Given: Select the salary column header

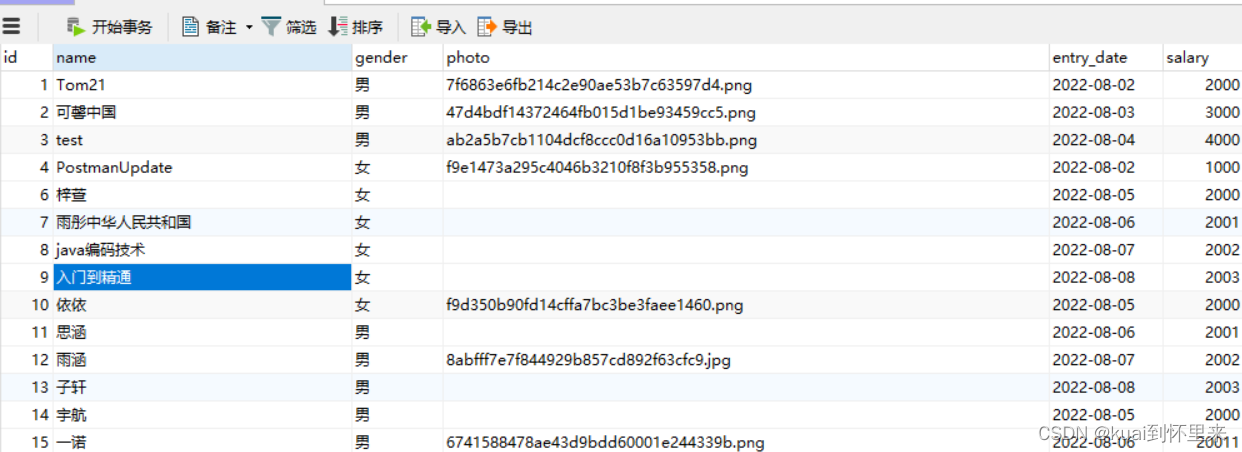Looking at the screenshot, I should pyautogui.click(x=1203, y=57).
